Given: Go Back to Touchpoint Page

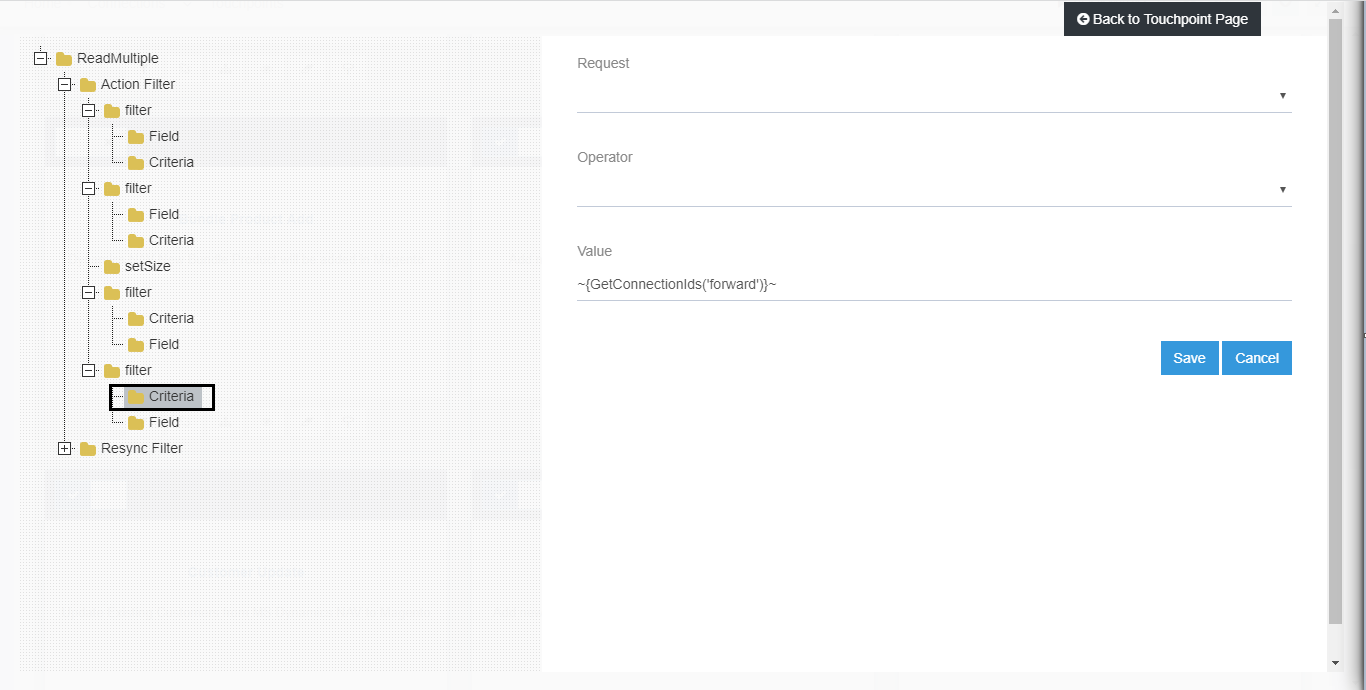Looking at the screenshot, I should coord(1162,18).
